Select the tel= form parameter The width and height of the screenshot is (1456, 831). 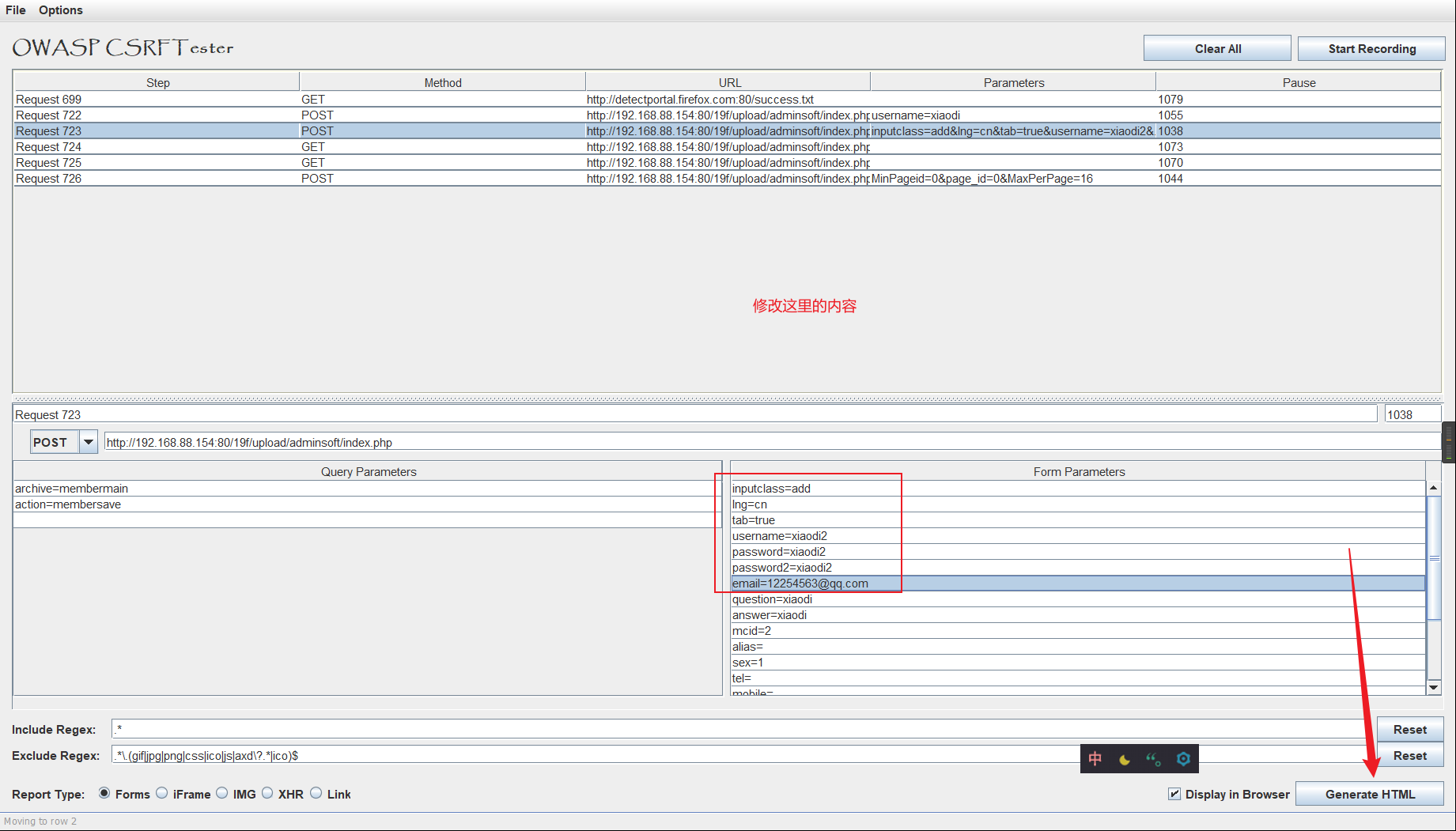coord(1078,678)
